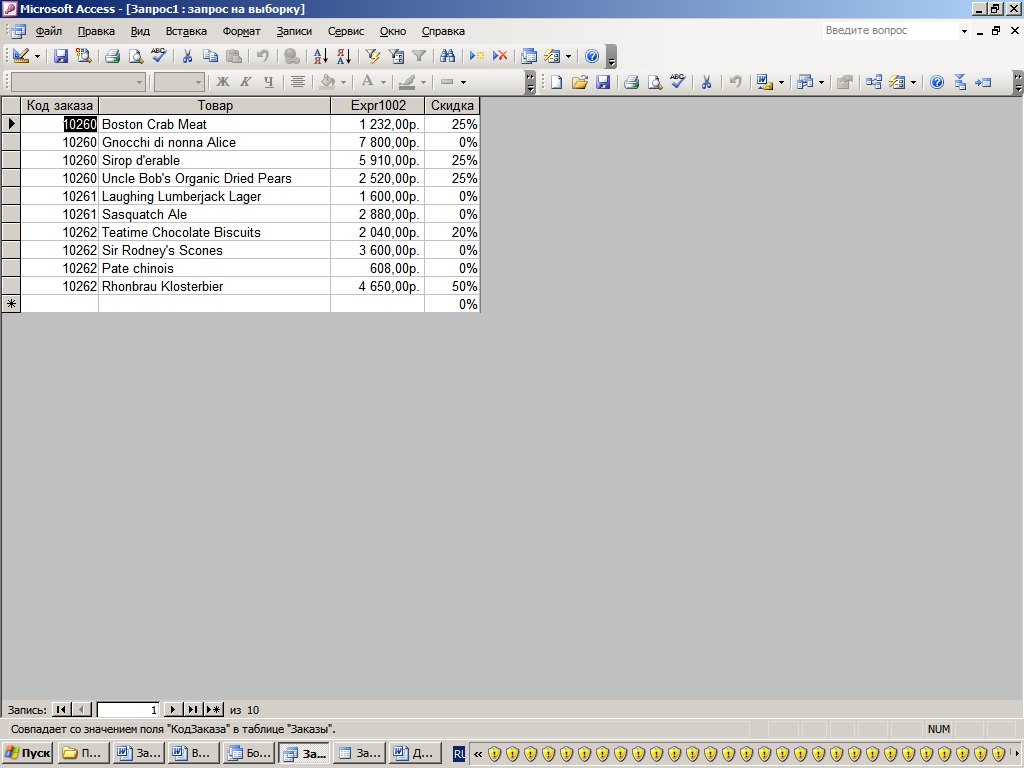Open the line style dropdown arrow
Viewport: 1024px width, 768px height.
tap(463, 82)
